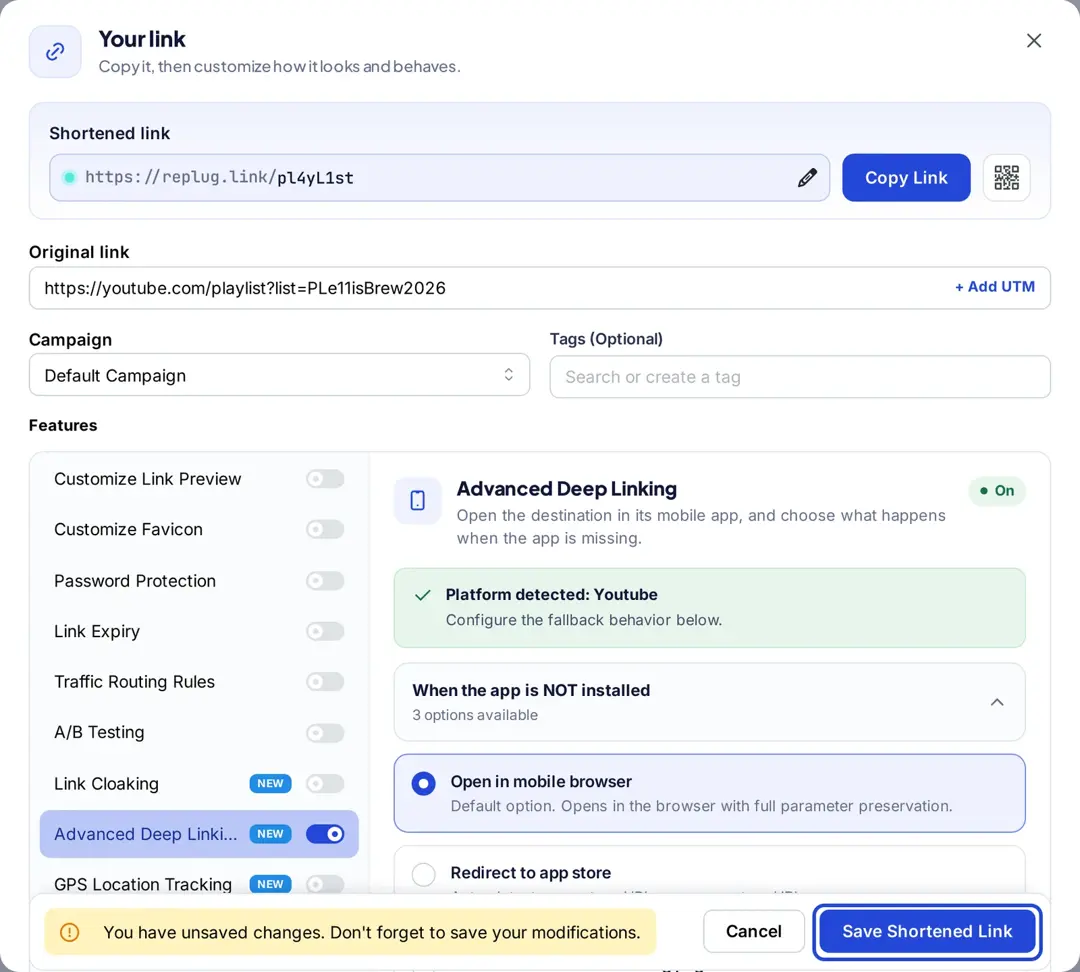The image size is (1080, 972).
Task: Turn on the Customize Favicon switch
Action: [325, 529]
